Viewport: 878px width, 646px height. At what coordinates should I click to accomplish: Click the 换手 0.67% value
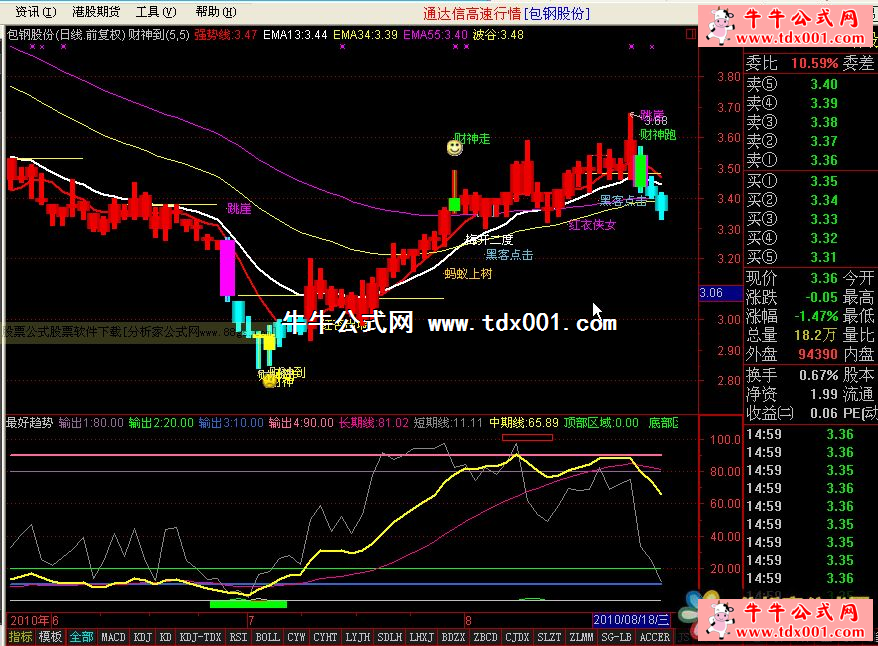tap(818, 375)
